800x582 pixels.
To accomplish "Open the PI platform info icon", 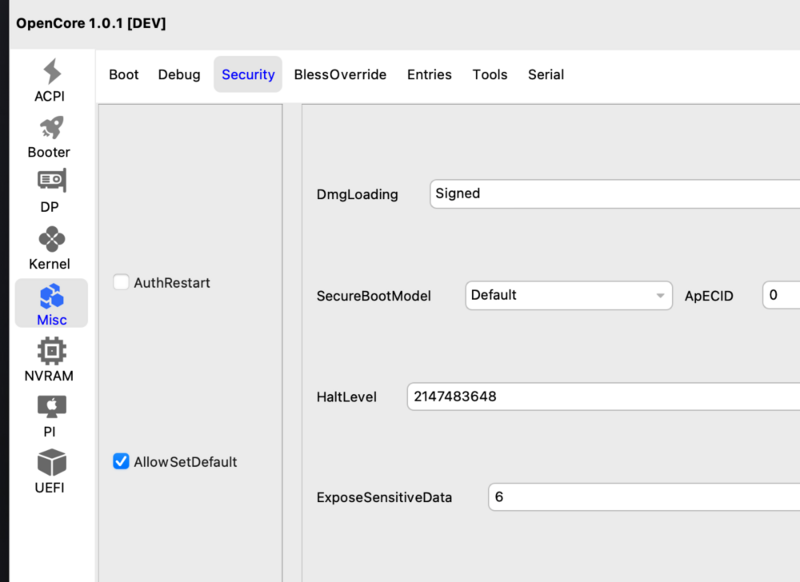I will 52,407.
